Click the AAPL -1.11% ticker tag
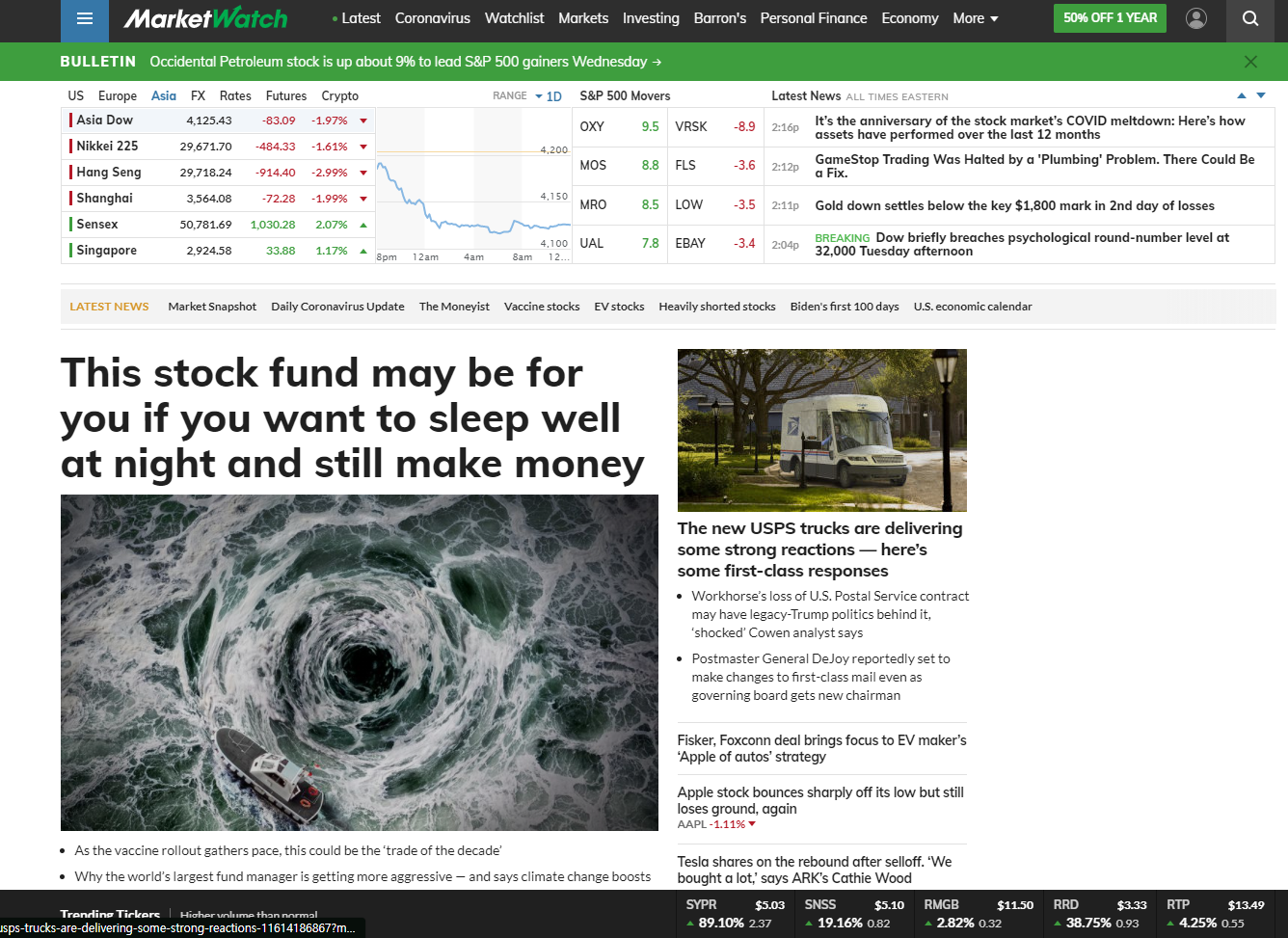Image resolution: width=1288 pixels, height=938 pixels. pyautogui.click(x=716, y=824)
